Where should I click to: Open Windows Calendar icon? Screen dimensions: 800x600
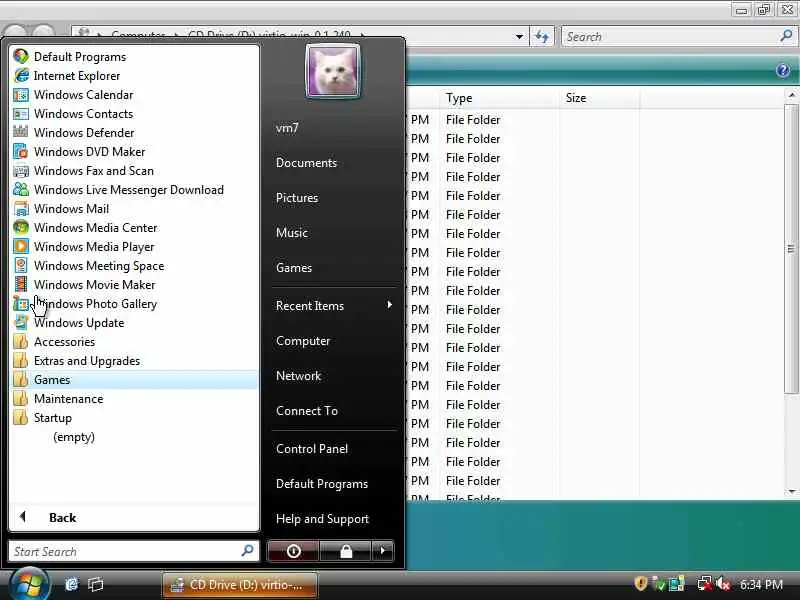[x=21, y=95]
